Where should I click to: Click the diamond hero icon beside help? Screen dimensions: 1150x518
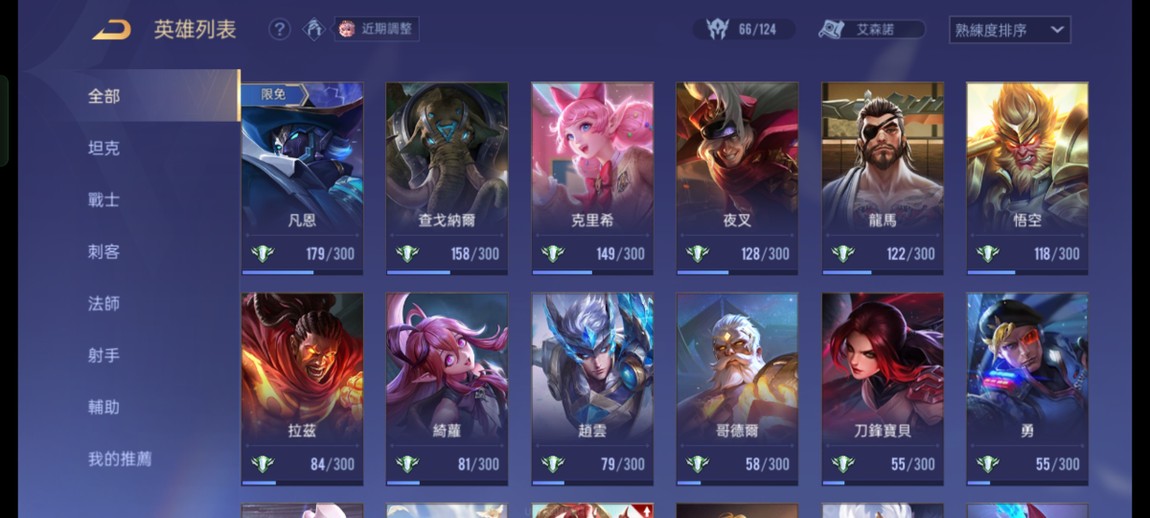click(315, 29)
